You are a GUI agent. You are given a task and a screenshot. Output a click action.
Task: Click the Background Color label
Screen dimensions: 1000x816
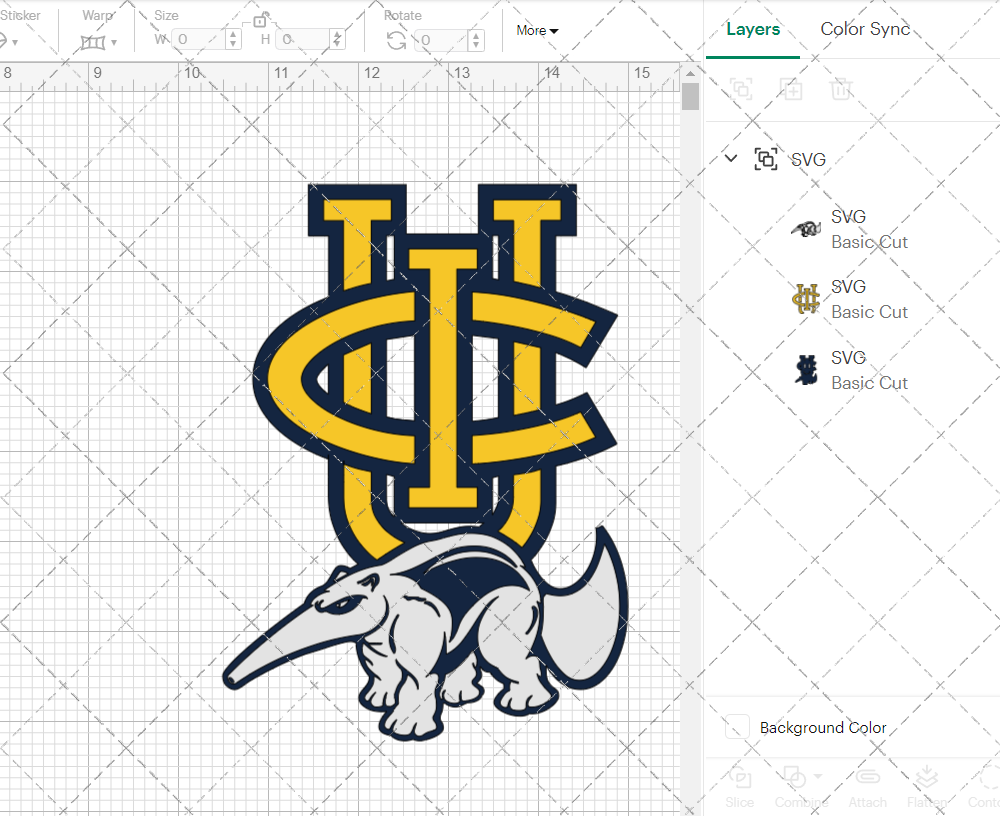click(x=823, y=728)
